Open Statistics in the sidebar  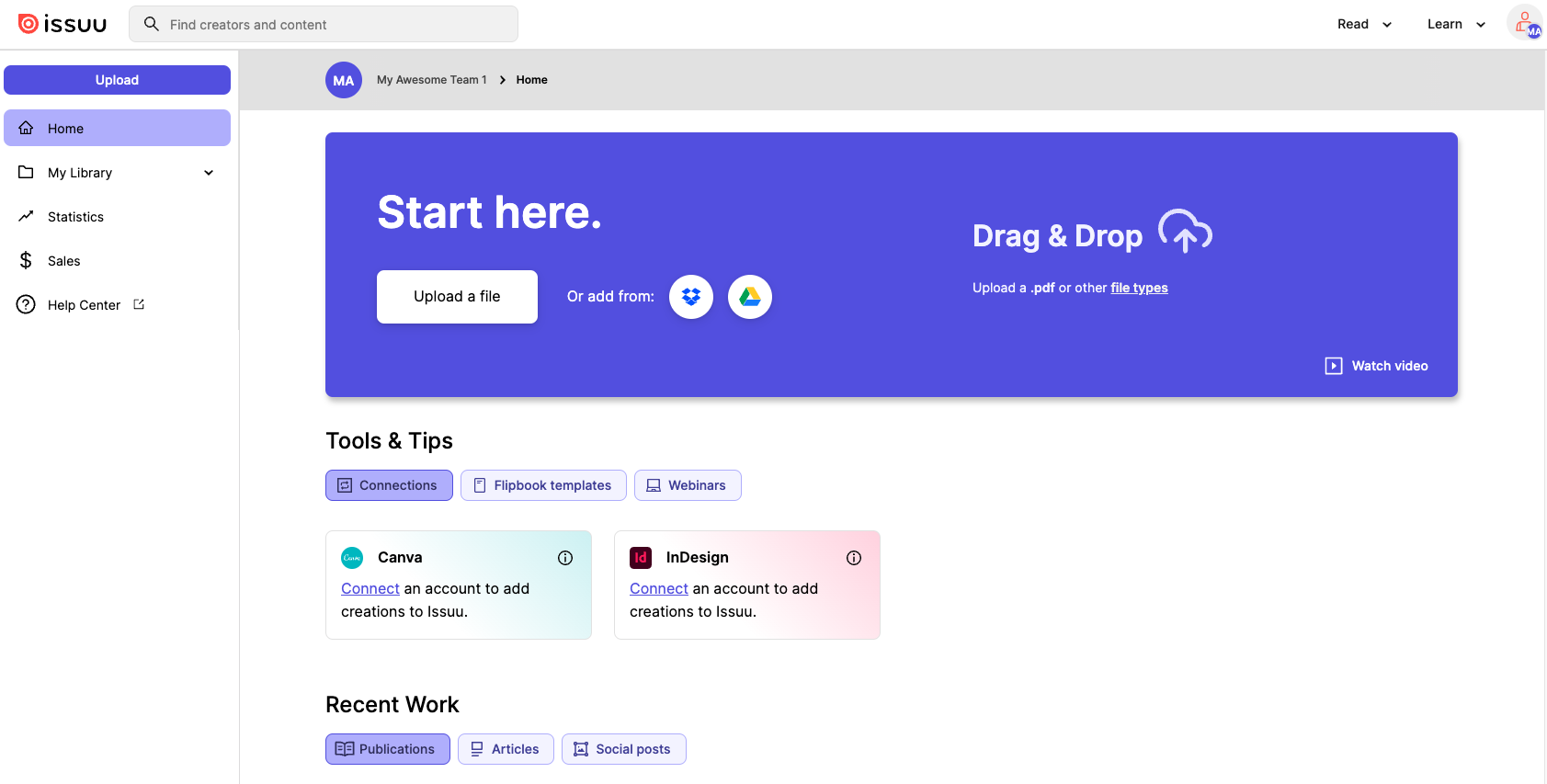pyautogui.click(x=117, y=217)
